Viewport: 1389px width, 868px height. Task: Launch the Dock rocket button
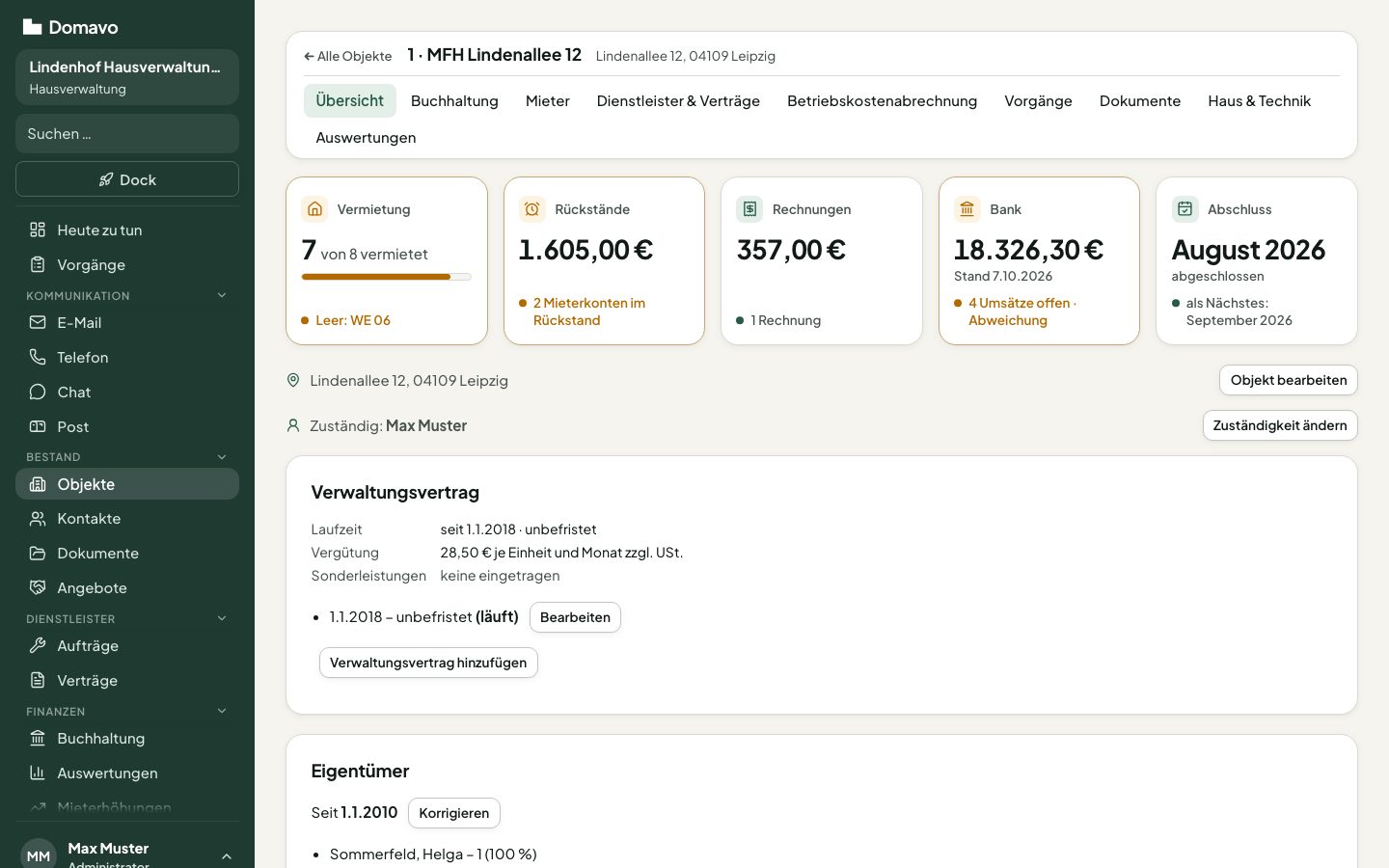pos(127,179)
